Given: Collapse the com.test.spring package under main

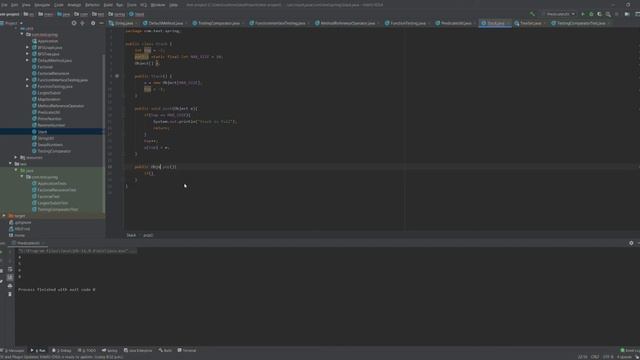Looking at the screenshot, I should (22, 35).
